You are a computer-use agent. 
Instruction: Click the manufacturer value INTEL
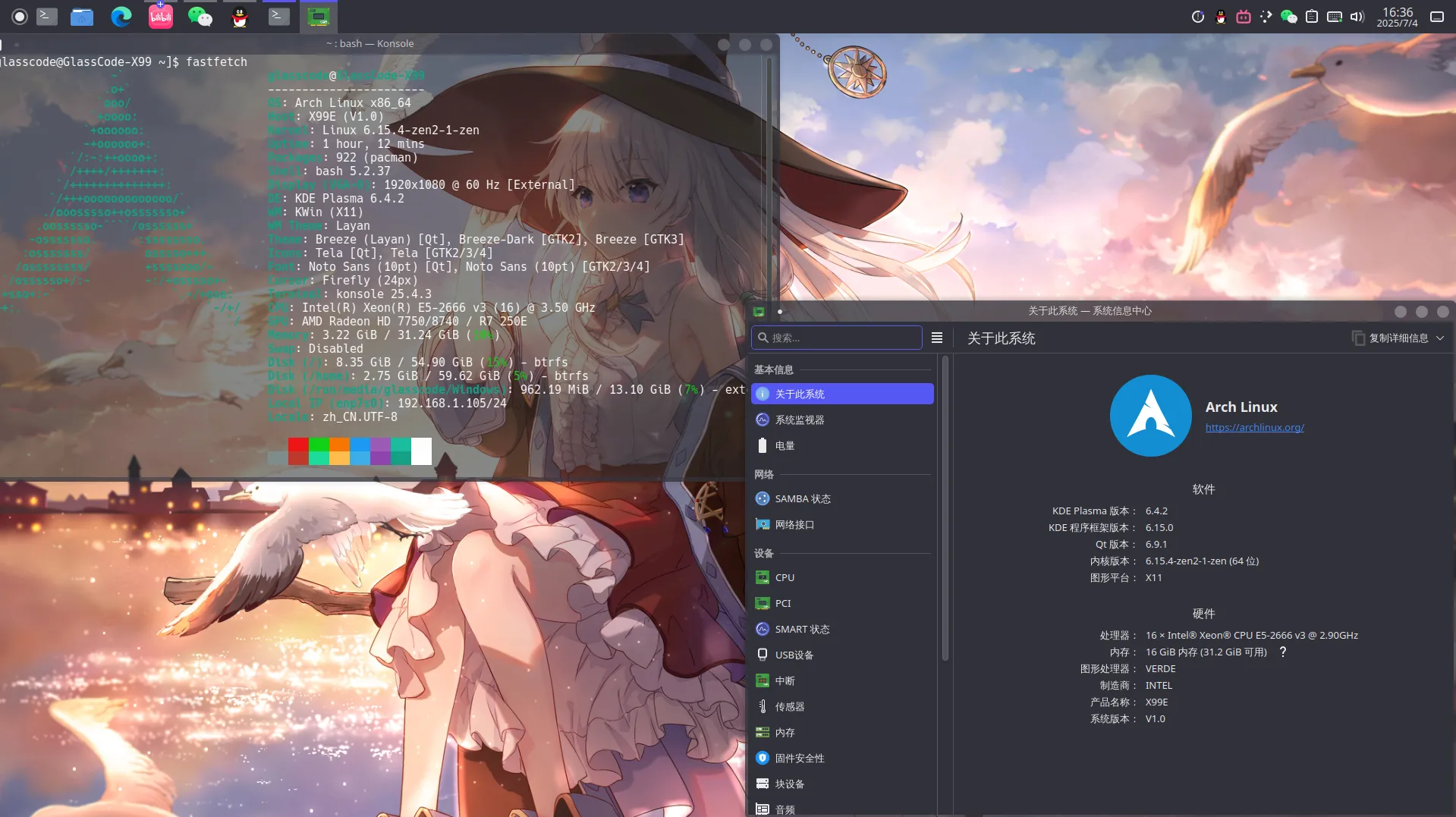(x=1159, y=686)
